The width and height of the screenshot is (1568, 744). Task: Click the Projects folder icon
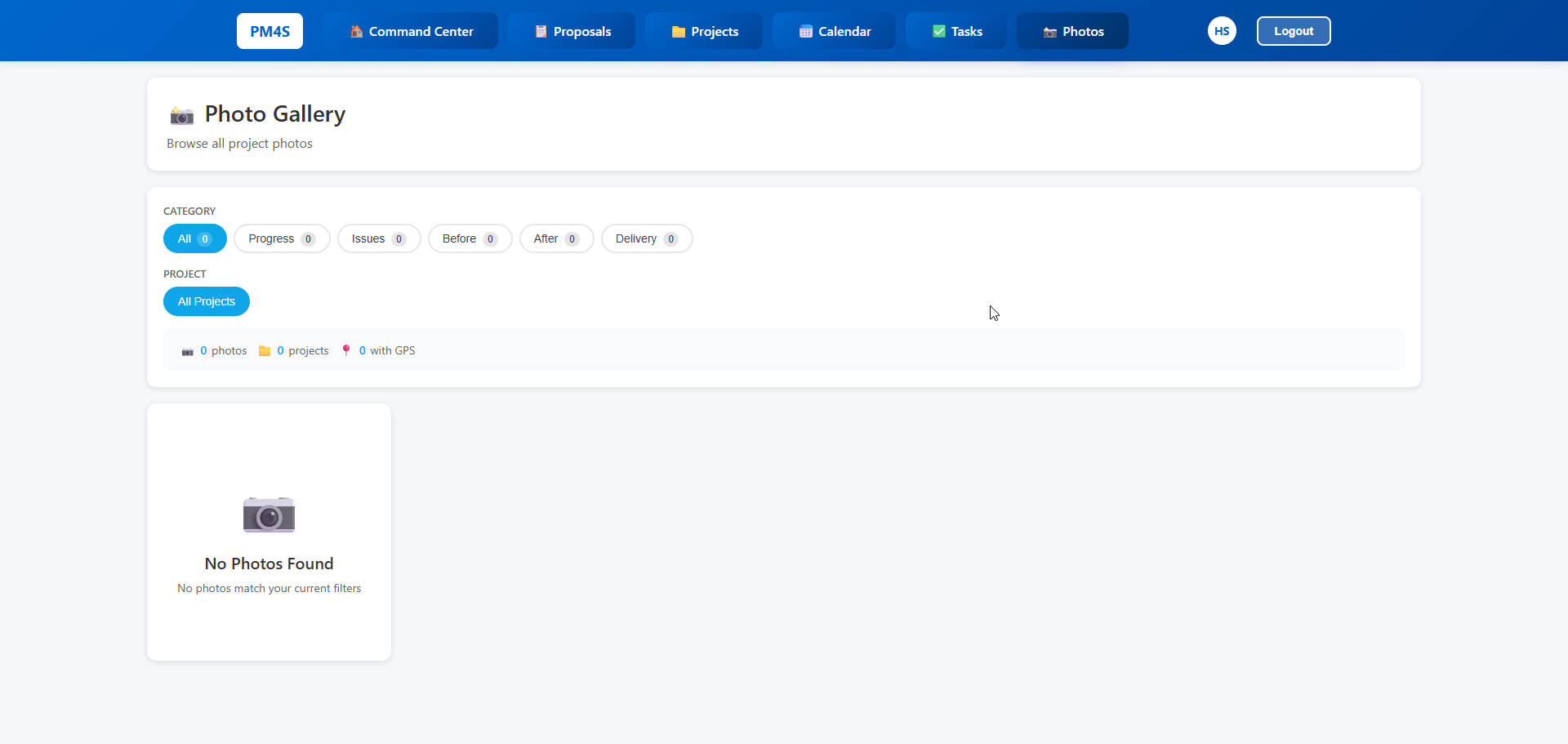(x=678, y=32)
